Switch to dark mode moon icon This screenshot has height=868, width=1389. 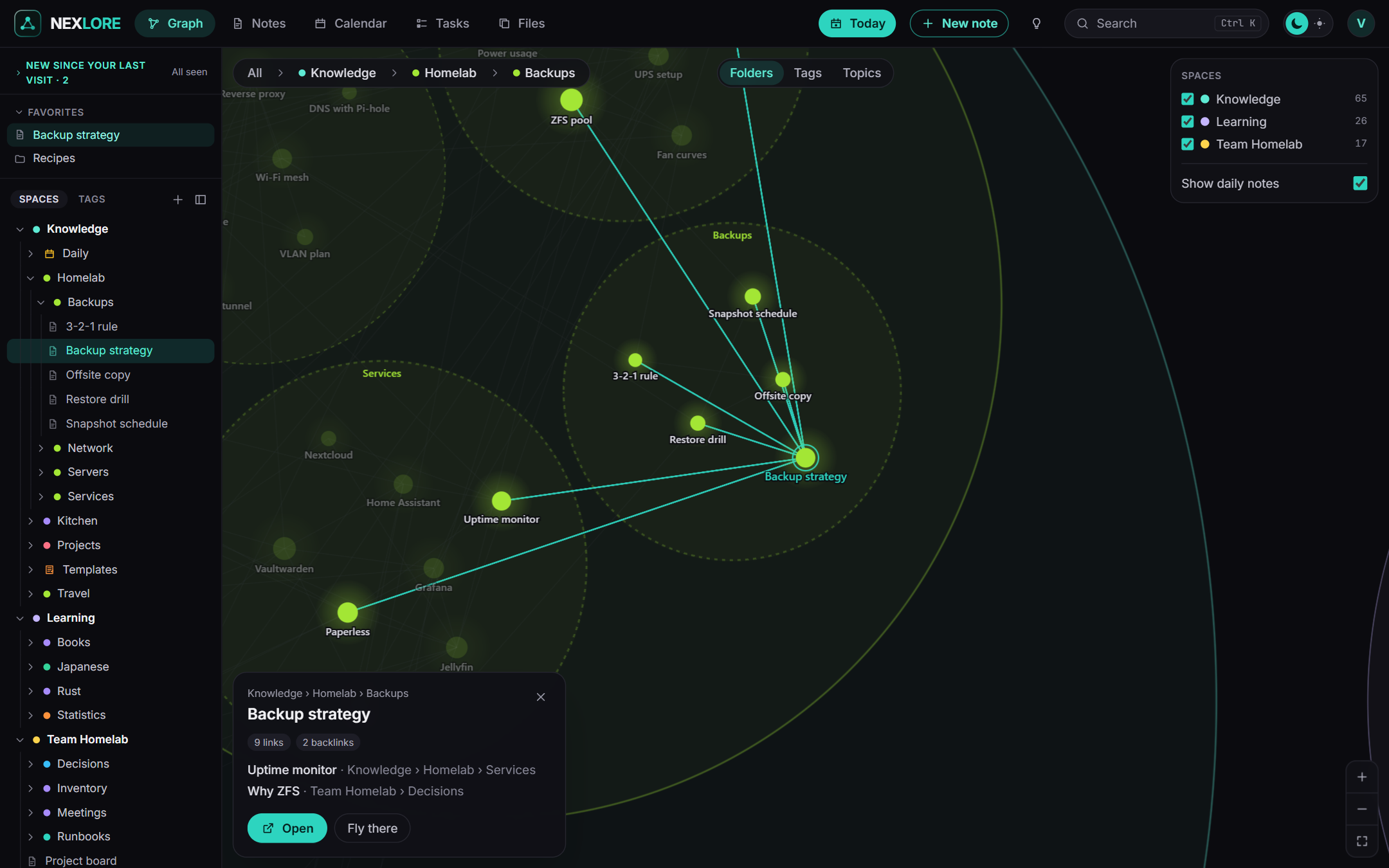pos(1296,24)
